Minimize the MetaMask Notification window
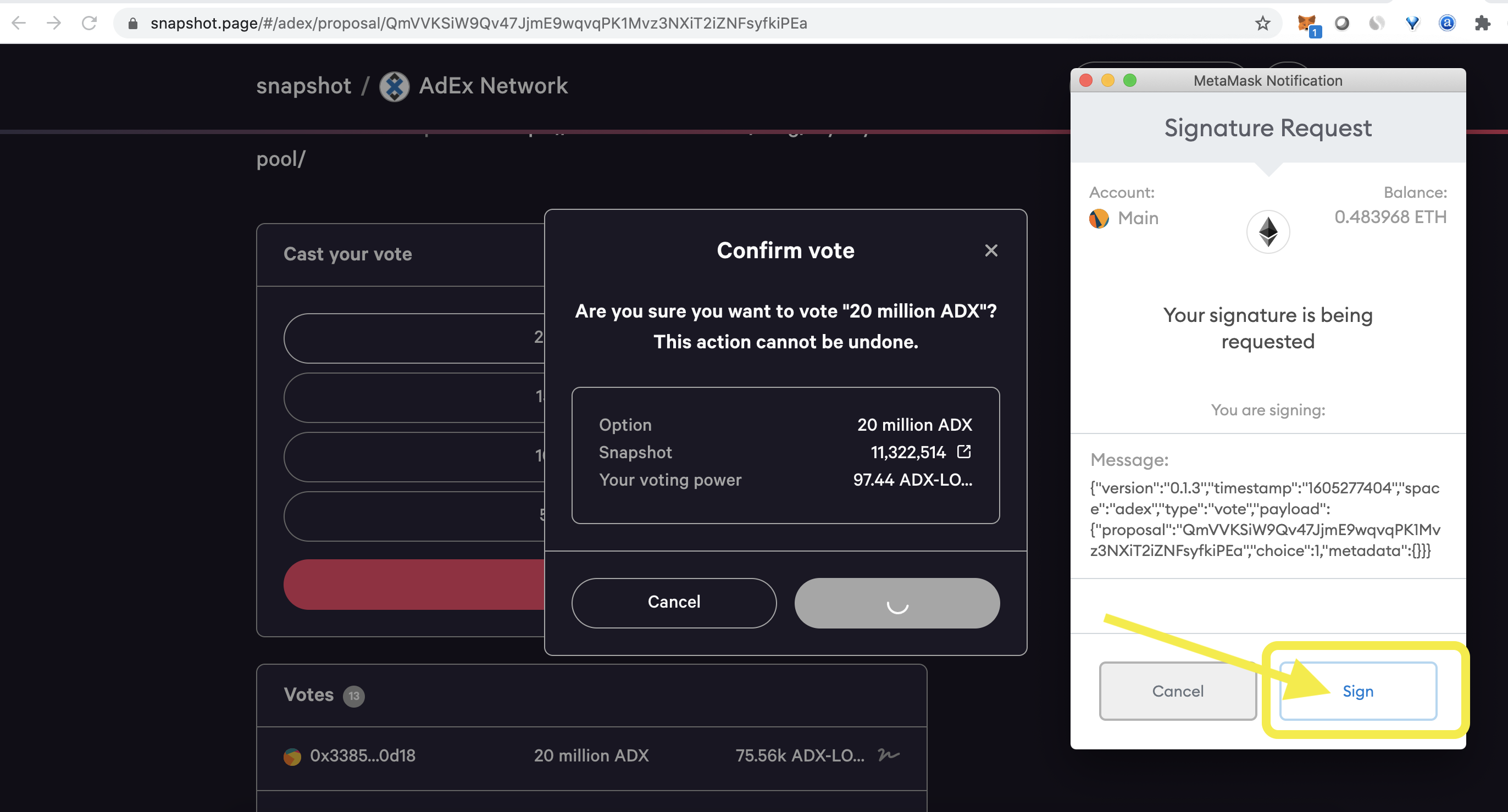 pos(1107,80)
